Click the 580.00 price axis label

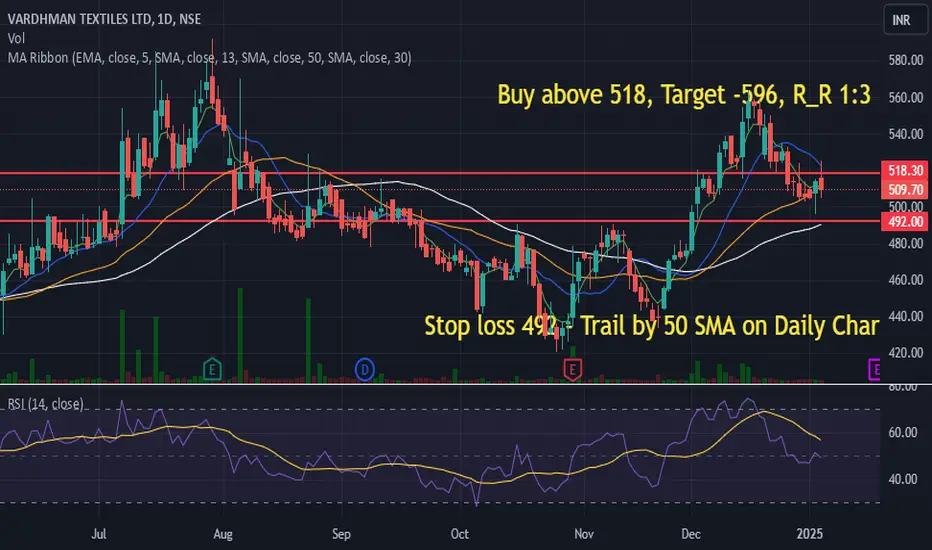(x=906, y=60)
